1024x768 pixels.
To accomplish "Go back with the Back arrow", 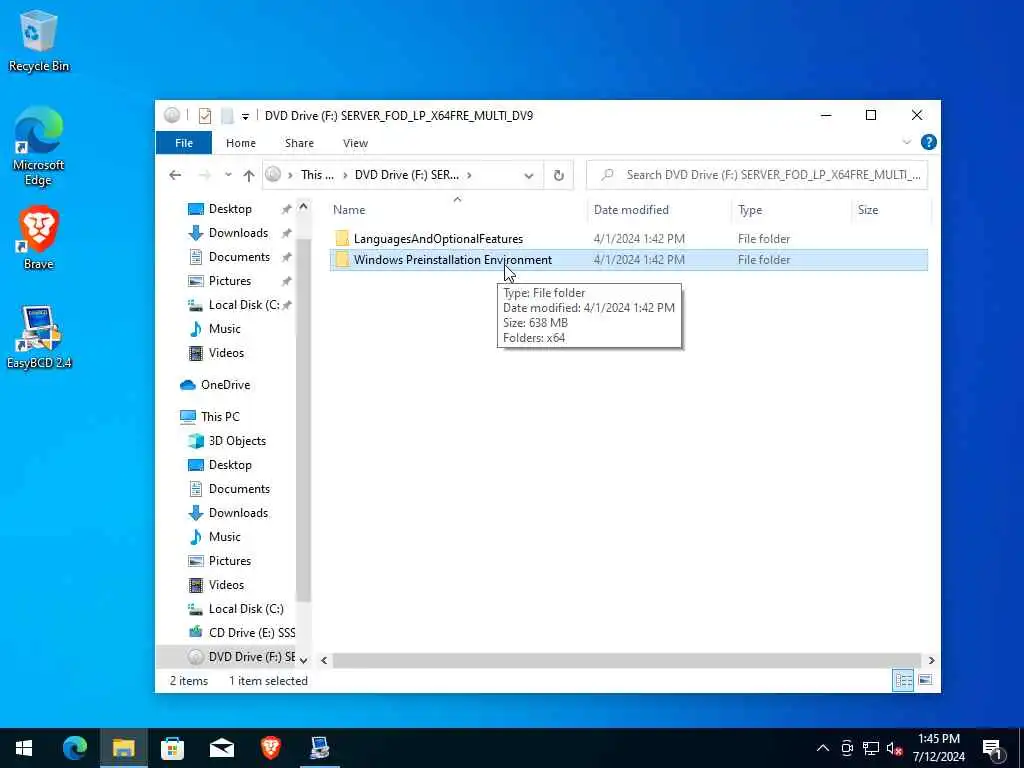I will click(175, 175).
